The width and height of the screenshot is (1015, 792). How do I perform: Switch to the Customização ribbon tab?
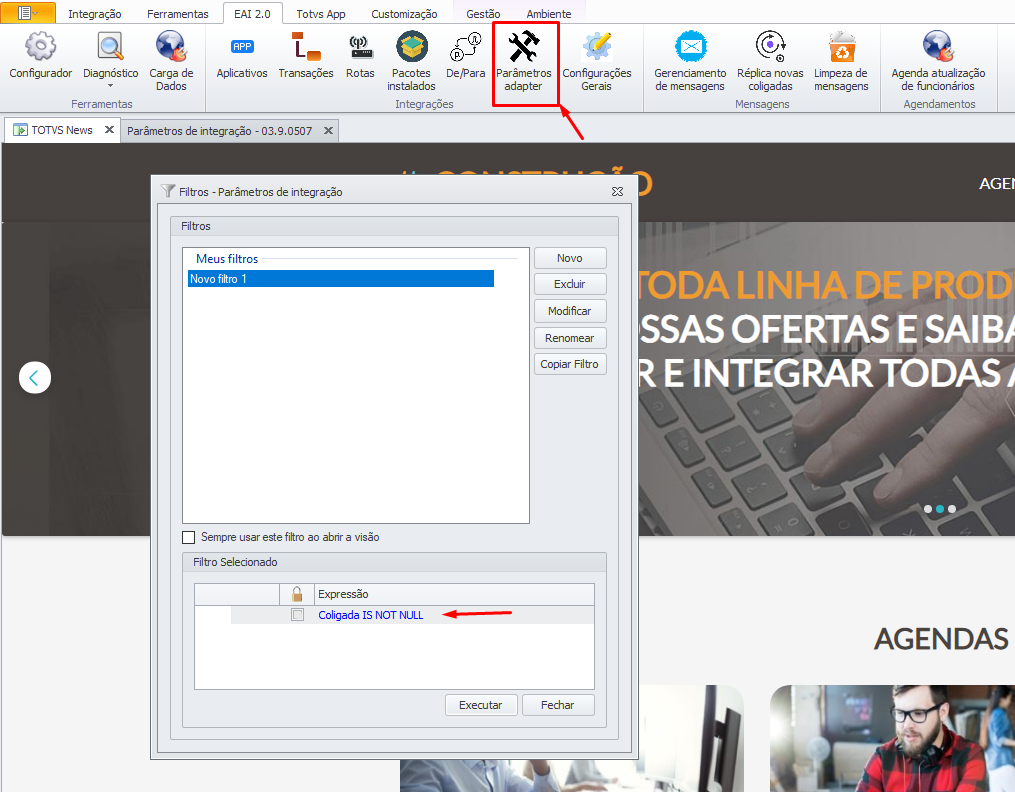tap(404, 14)
